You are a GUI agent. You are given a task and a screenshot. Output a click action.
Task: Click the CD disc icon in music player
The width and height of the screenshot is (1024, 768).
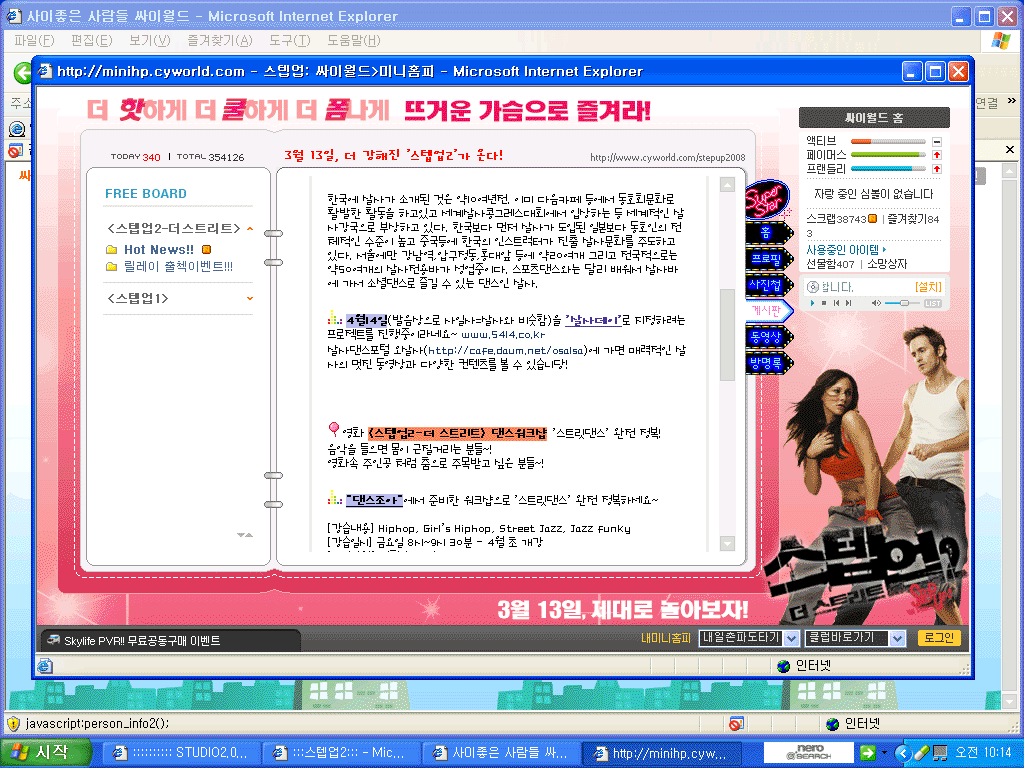tap(813, 287)
